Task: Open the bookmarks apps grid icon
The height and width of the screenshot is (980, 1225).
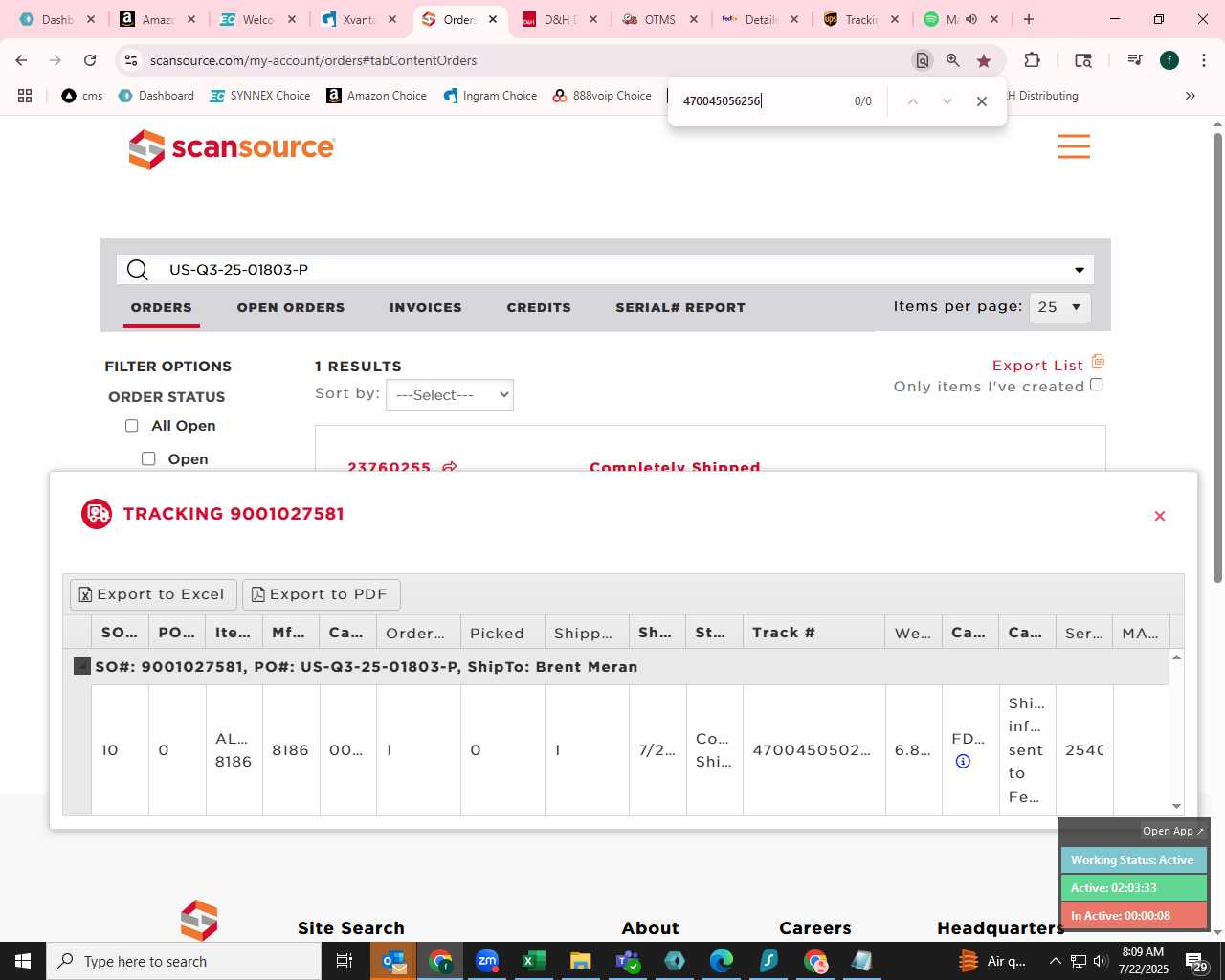Action: [25, 96]
